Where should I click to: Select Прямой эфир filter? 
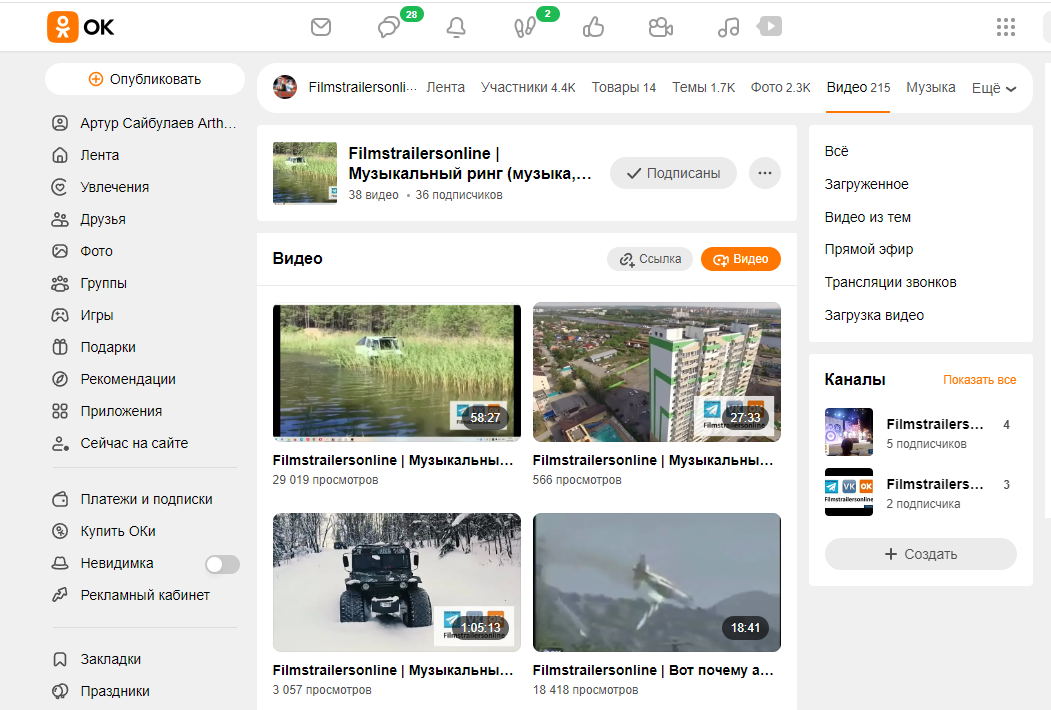(869, 249)
